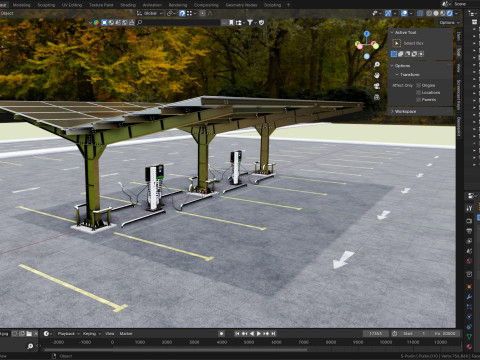Switch to material preview shading
480x360 pixels.
pos(443,13)
